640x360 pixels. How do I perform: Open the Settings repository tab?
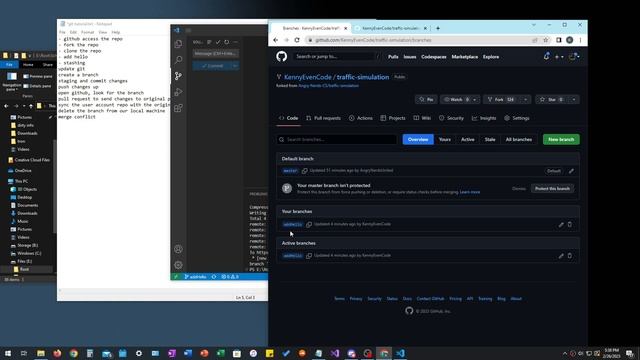517,118
